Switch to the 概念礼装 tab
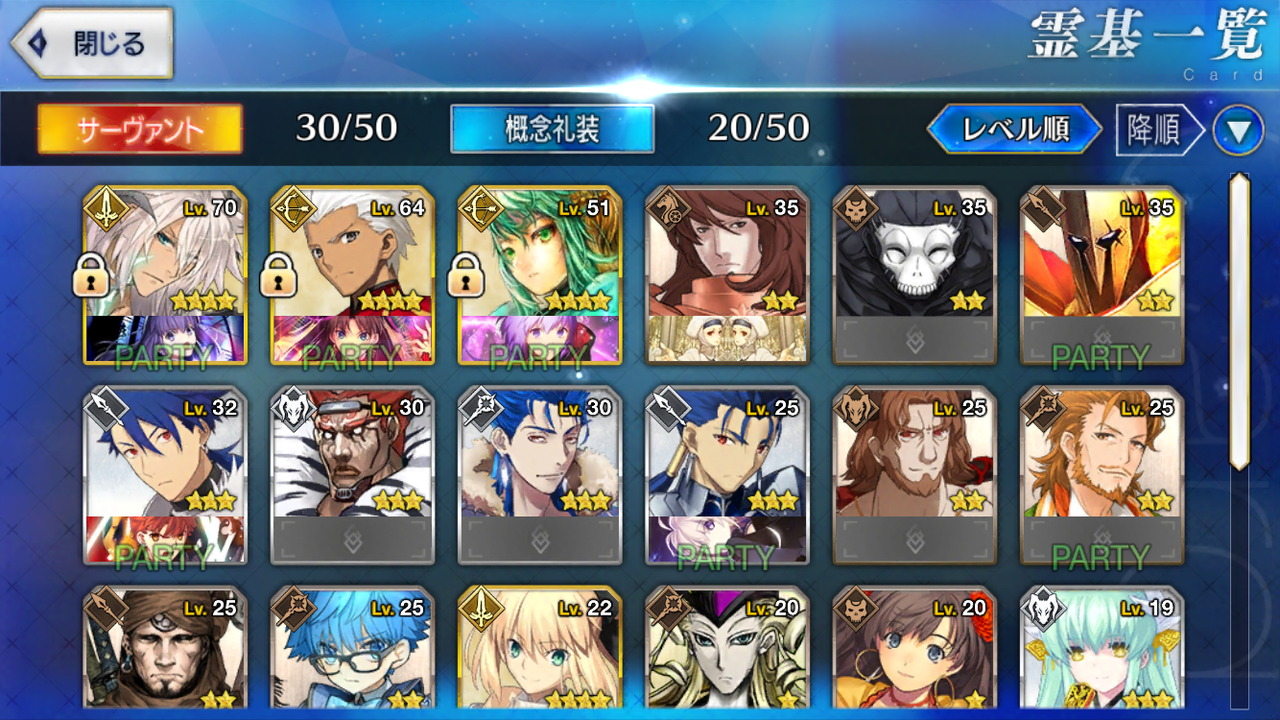Viewport: 1280px width, 720px height. click(x=552, y=129)
